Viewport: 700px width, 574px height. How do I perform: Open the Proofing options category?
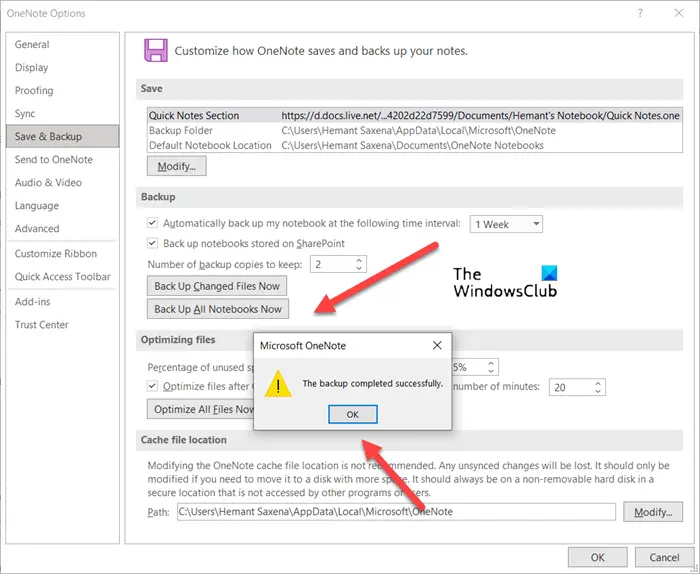coord(62,91)
